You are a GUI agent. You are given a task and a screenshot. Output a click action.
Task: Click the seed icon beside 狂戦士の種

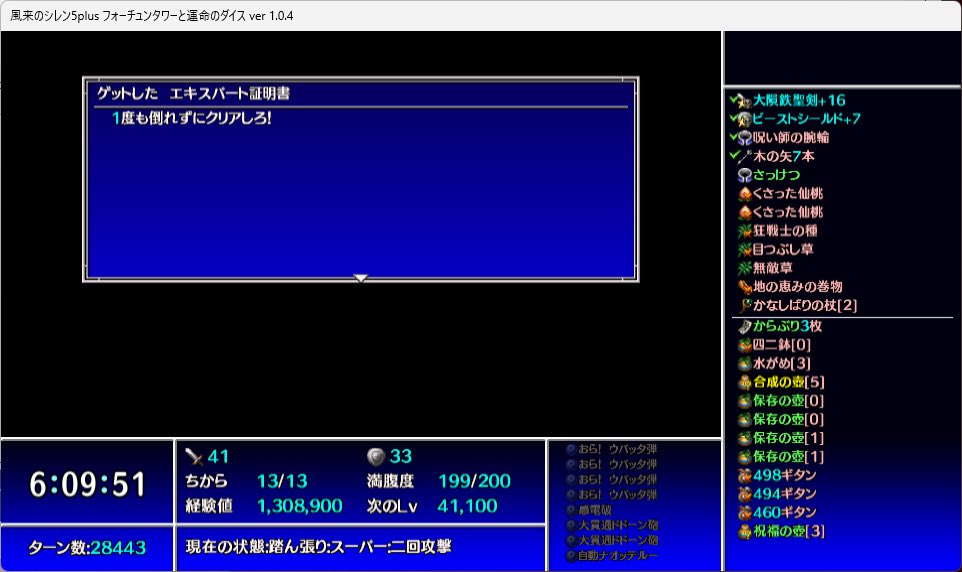tap(744, 231)
